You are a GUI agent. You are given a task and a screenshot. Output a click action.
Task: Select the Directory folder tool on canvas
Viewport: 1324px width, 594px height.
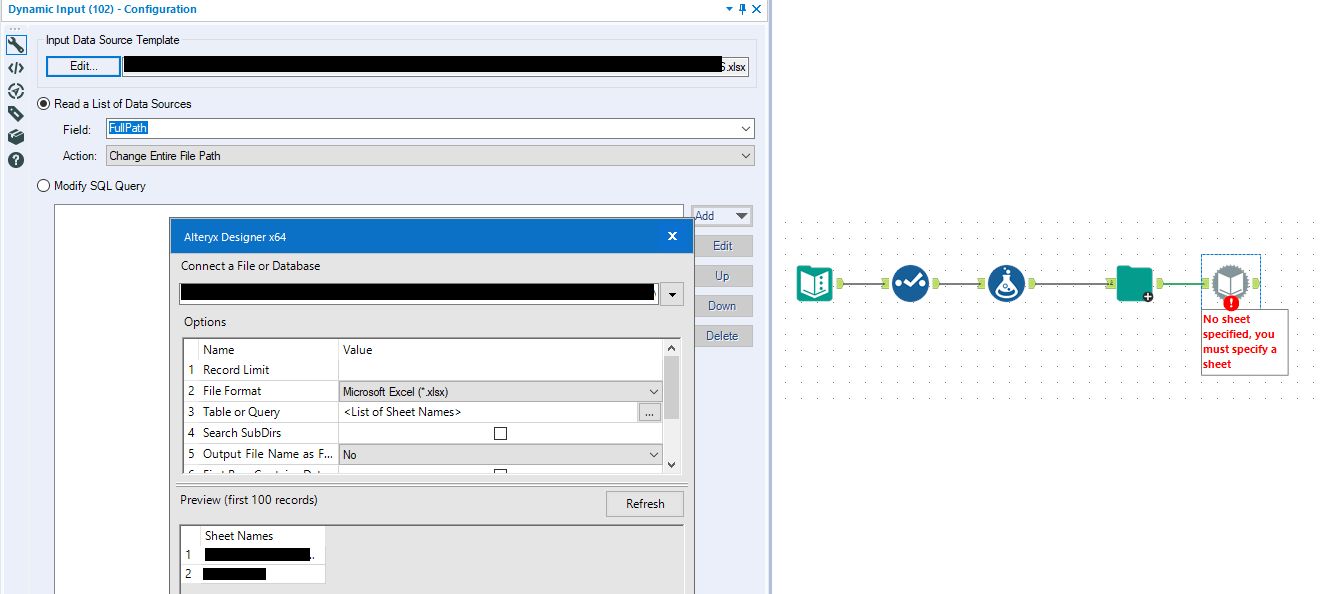(x=1134, y=284)
